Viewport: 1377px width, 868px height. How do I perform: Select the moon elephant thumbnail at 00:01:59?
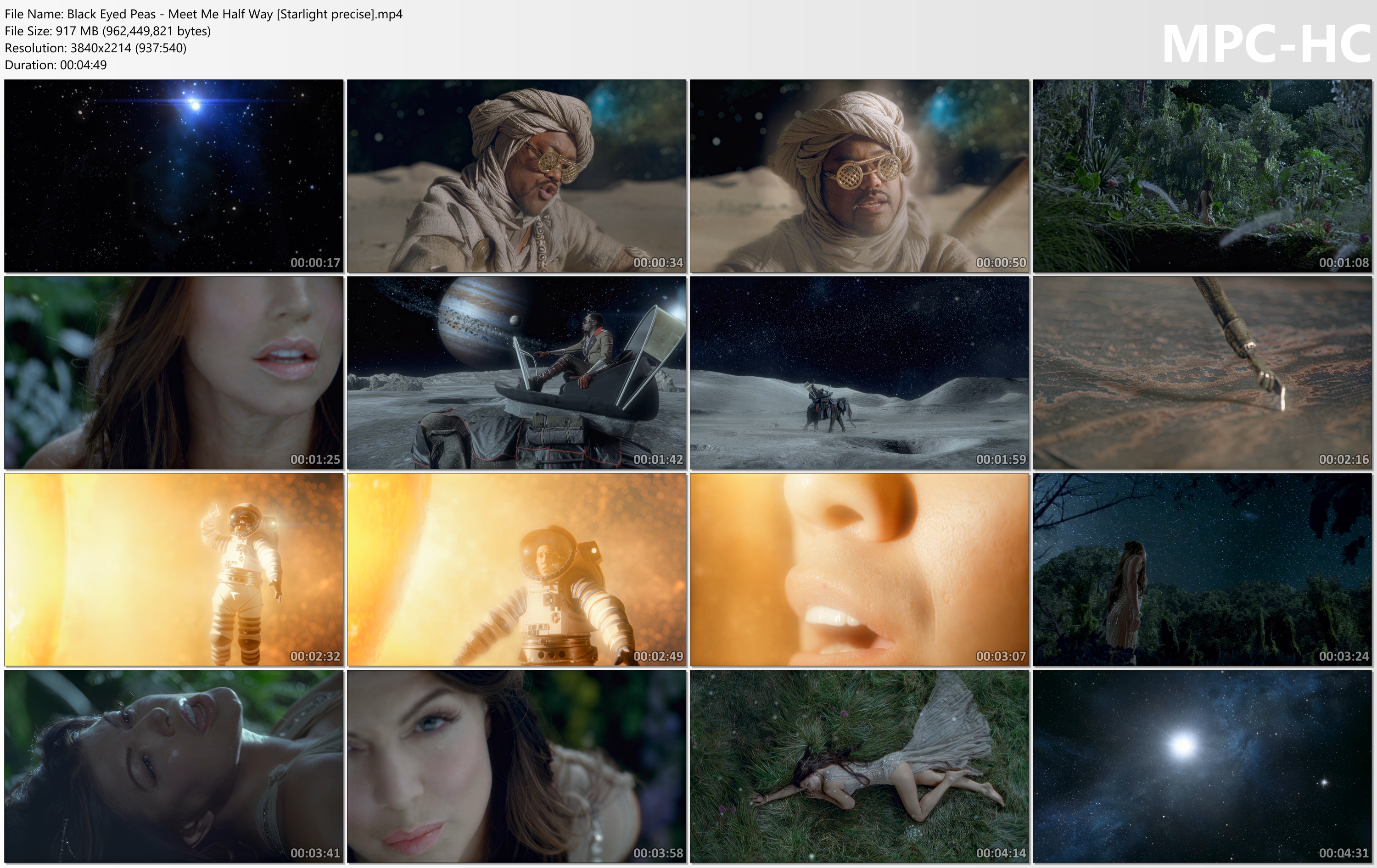pyautogui.click(x=860, y=373)
